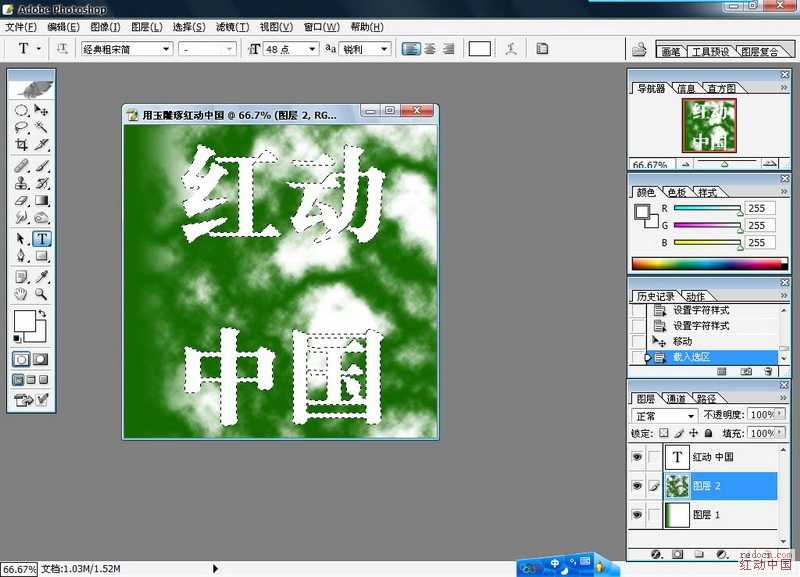Open the 滤镜(T) menu
The width and height of the screenshot is (800, 577).
coord(233,27)
